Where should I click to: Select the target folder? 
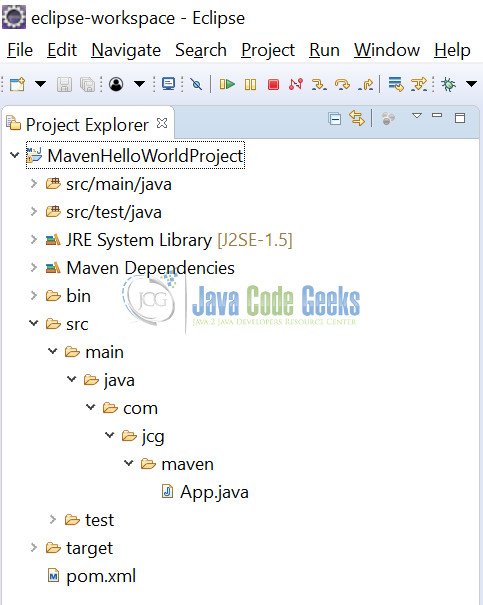click(90, 549)
